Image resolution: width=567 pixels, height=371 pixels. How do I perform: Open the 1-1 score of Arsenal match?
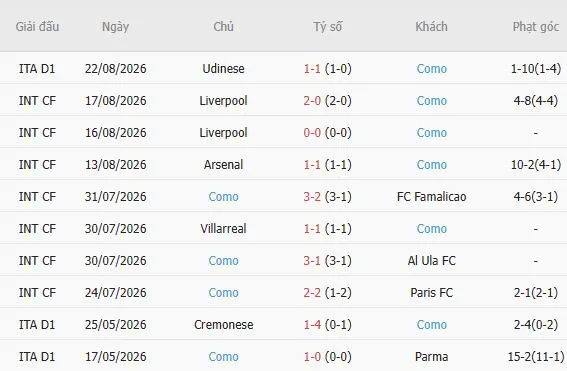tap(327, 165)
